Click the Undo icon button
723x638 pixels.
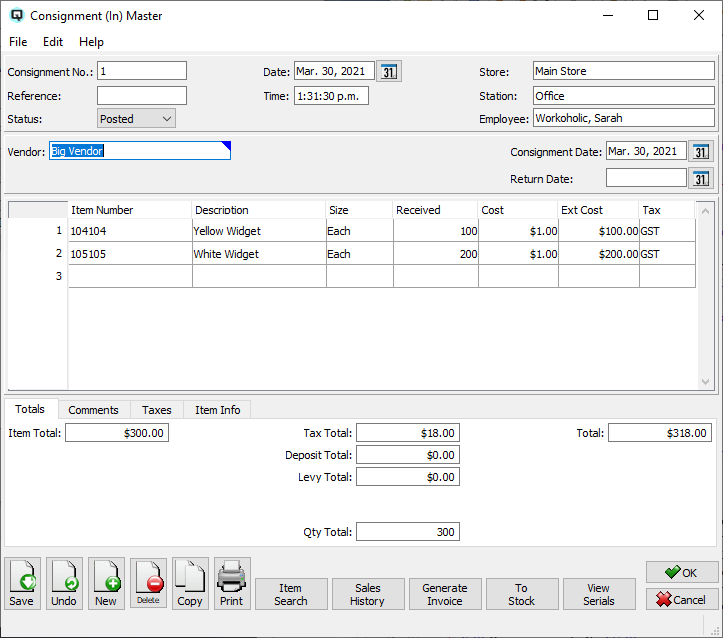(65, 584)
